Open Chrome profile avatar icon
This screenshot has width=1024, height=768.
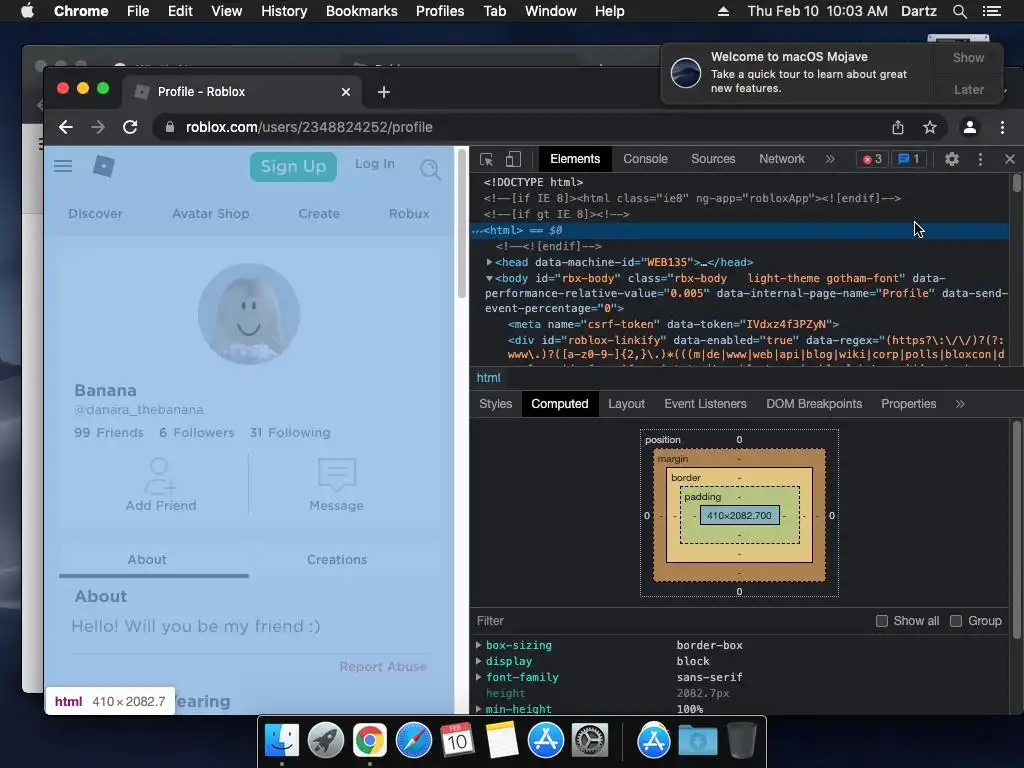point(970,127)
